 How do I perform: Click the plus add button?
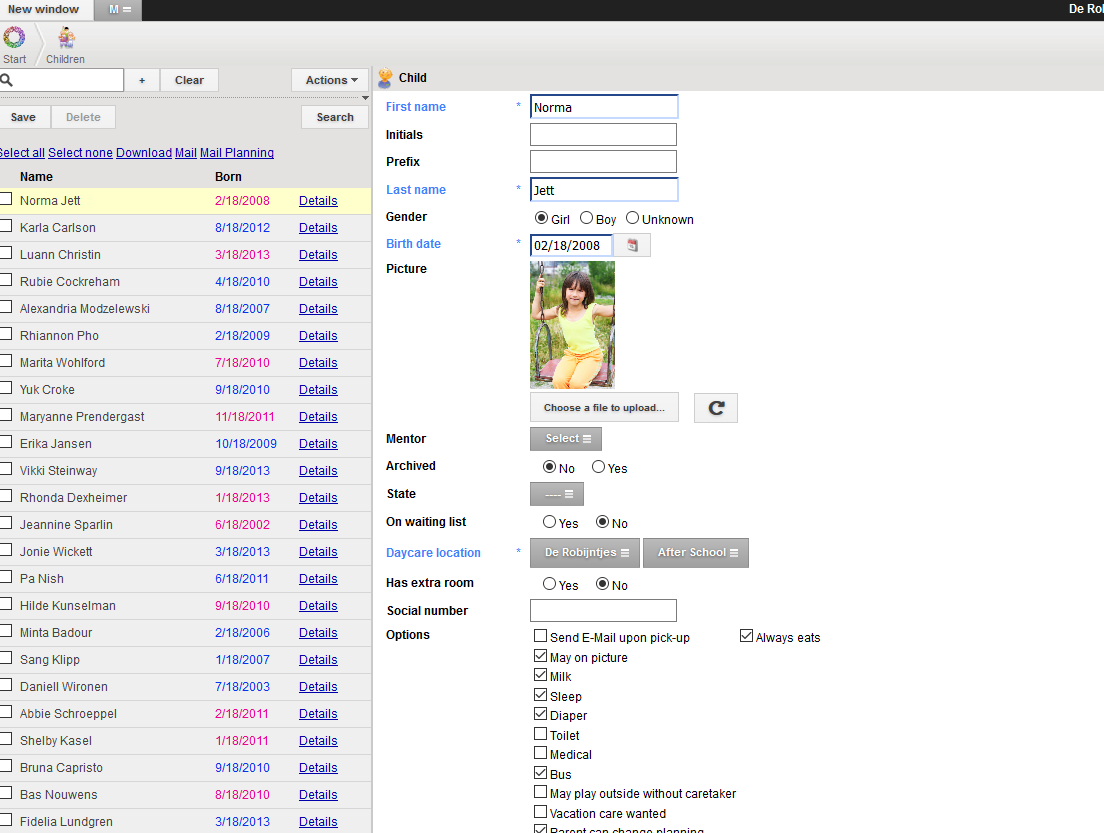point(142,80)
